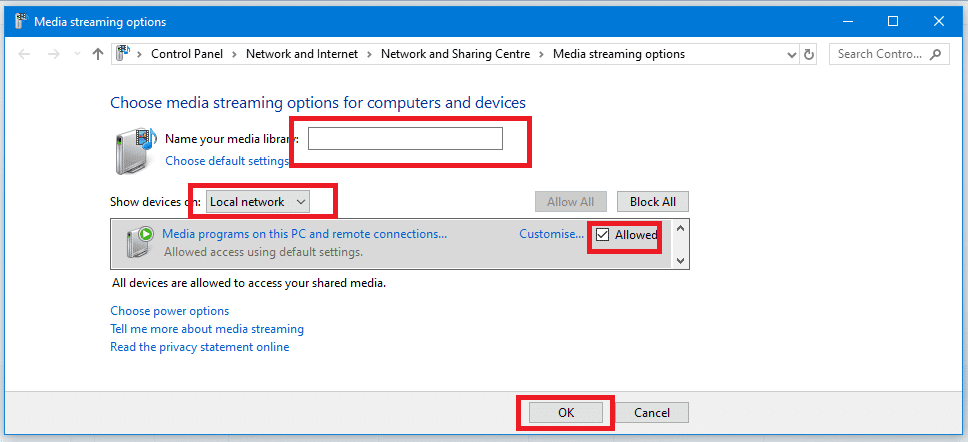Open the Local network dropdown
The width and height of the screenshot is (968, 442).
click(x=258, y=202)
